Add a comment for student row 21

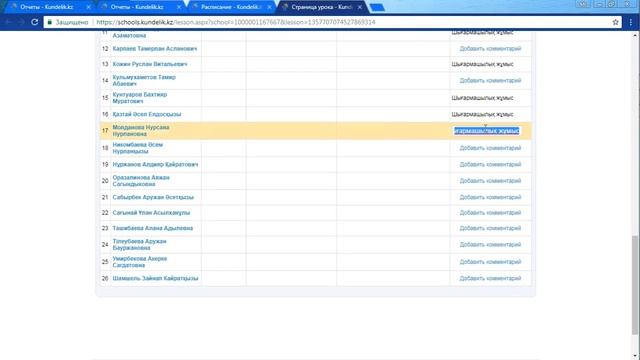(x=490, y=197)
